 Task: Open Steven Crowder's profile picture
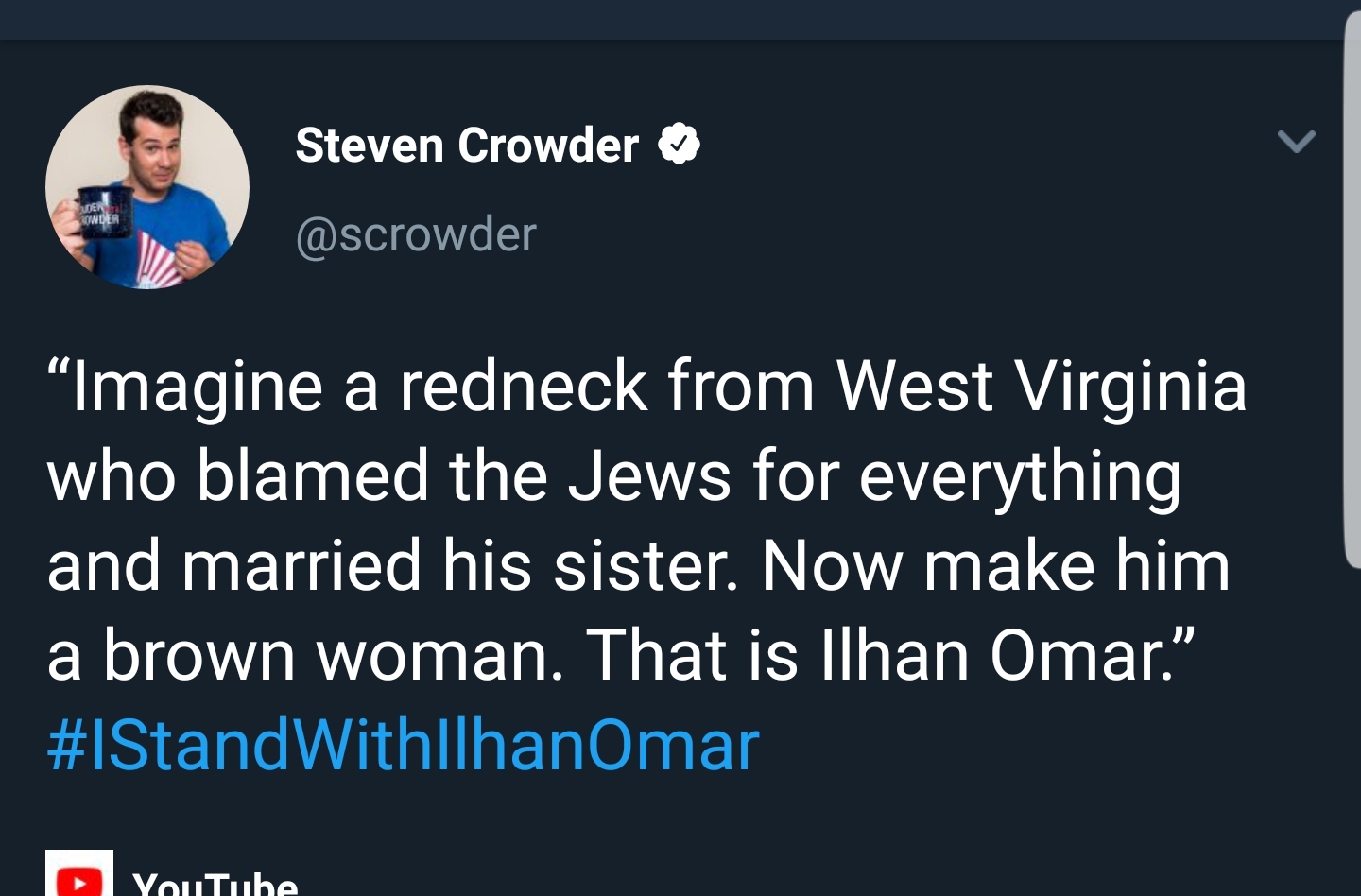pos(147,187)
